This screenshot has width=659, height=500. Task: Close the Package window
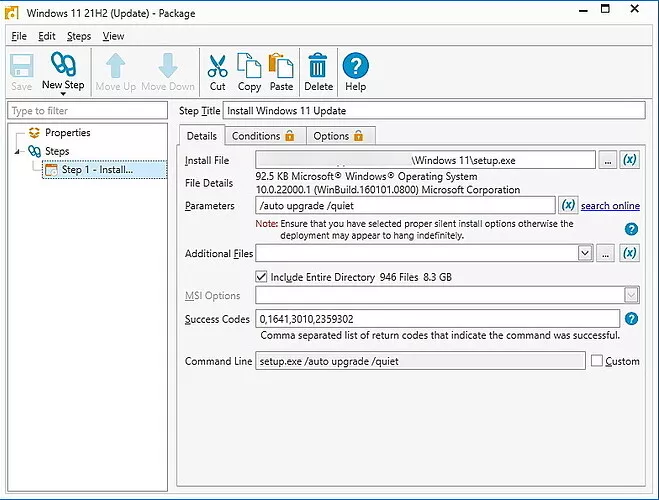(635, 9)
